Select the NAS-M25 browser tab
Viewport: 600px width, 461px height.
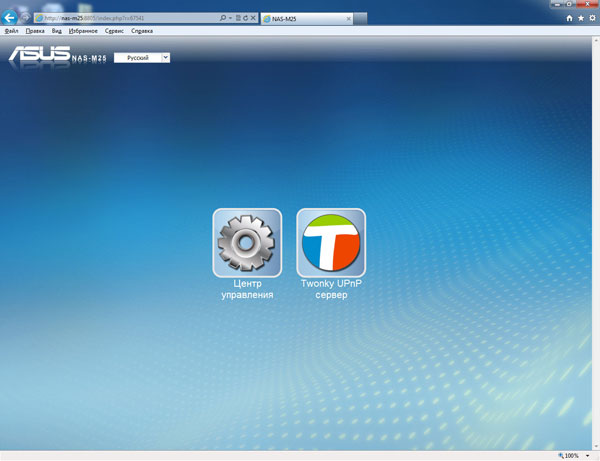[307, 18]
